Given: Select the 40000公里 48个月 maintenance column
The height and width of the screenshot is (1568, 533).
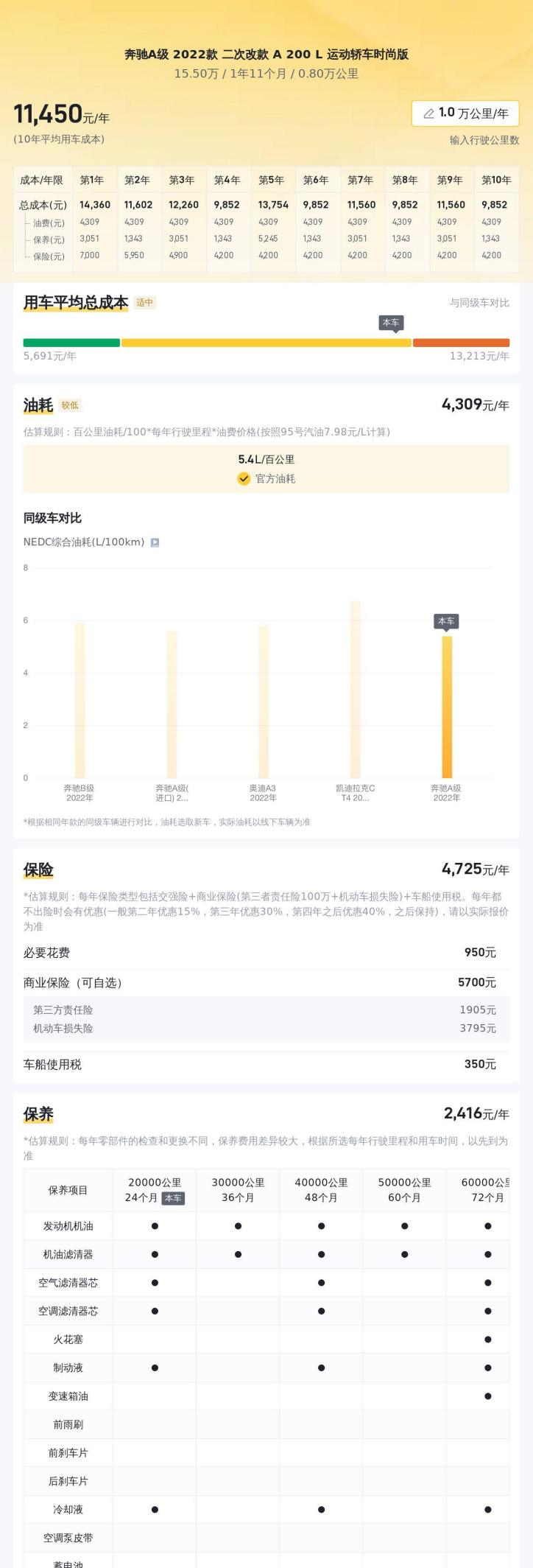Looking at the screenshot, I should [x=321, y=1190].
